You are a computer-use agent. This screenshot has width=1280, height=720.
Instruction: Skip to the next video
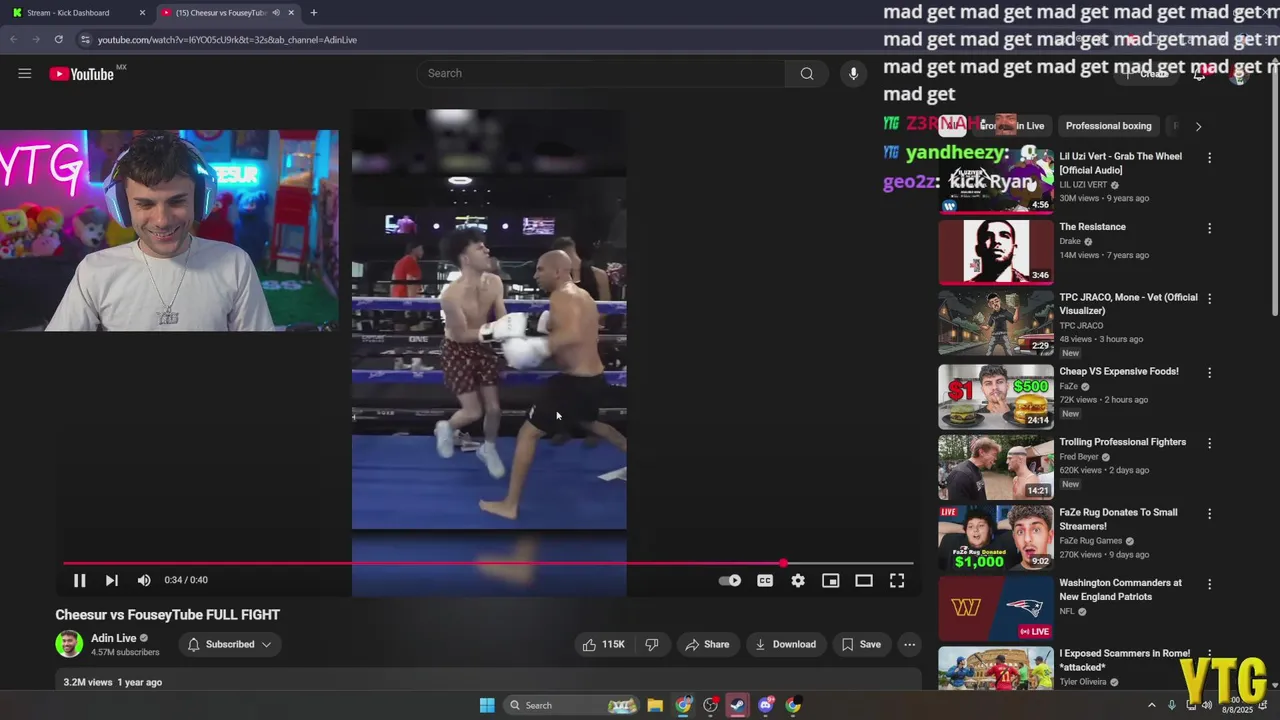click(x=112, y=580)
